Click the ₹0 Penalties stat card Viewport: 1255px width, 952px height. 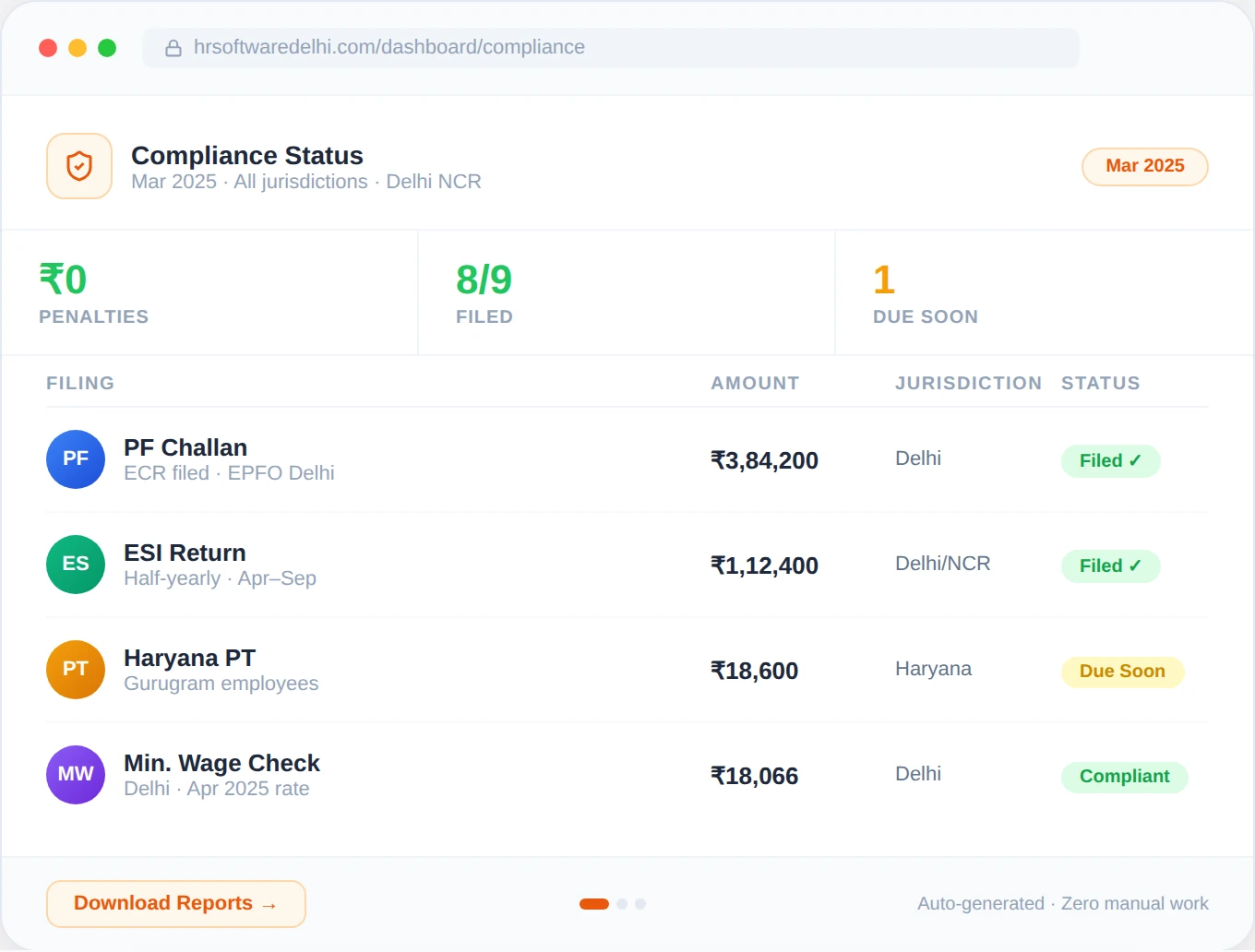point(209,292)
